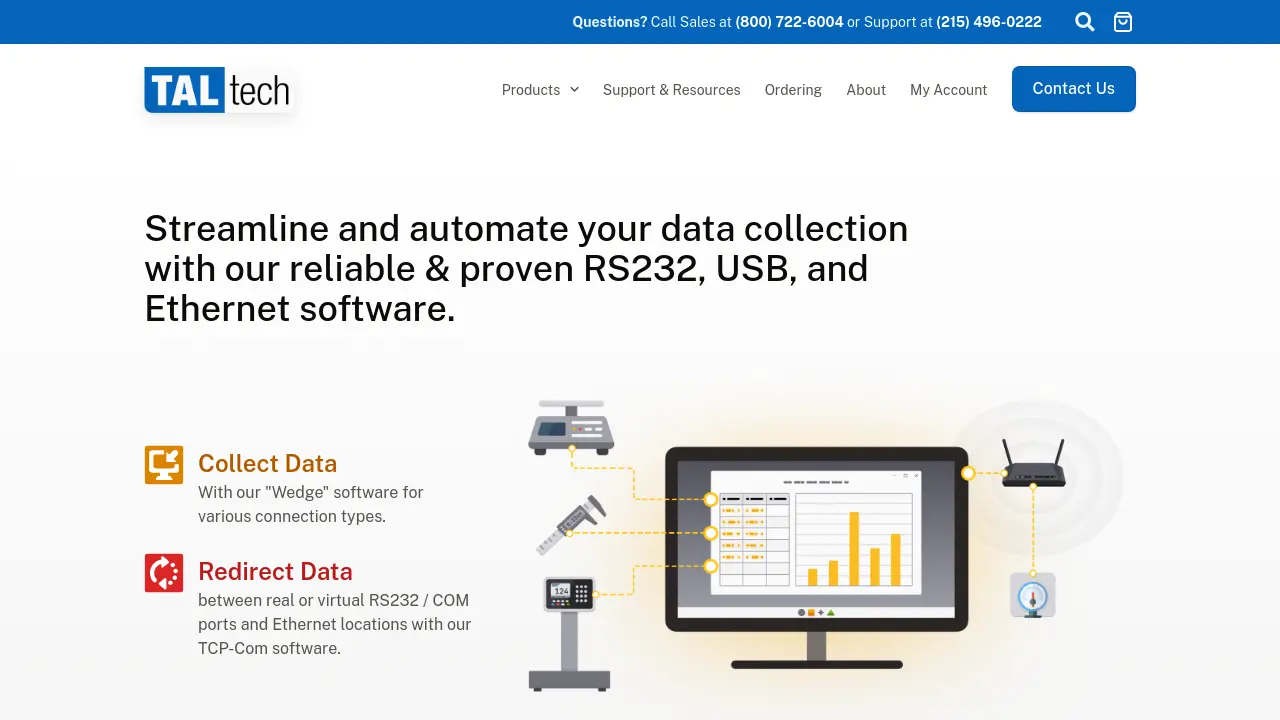This screenshot has height=720, width=1280.
Task: Click the caliper illustration icon
Action: [571, 525]
